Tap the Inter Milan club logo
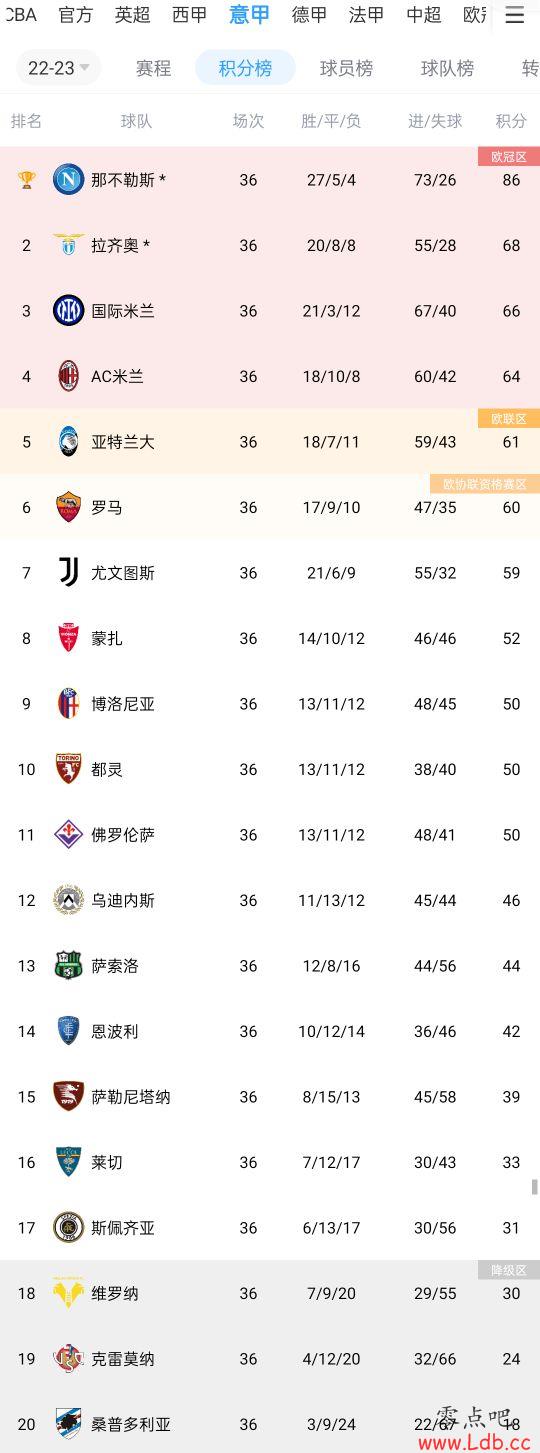This screenshot has height=1453, width=540. (68, 311)
